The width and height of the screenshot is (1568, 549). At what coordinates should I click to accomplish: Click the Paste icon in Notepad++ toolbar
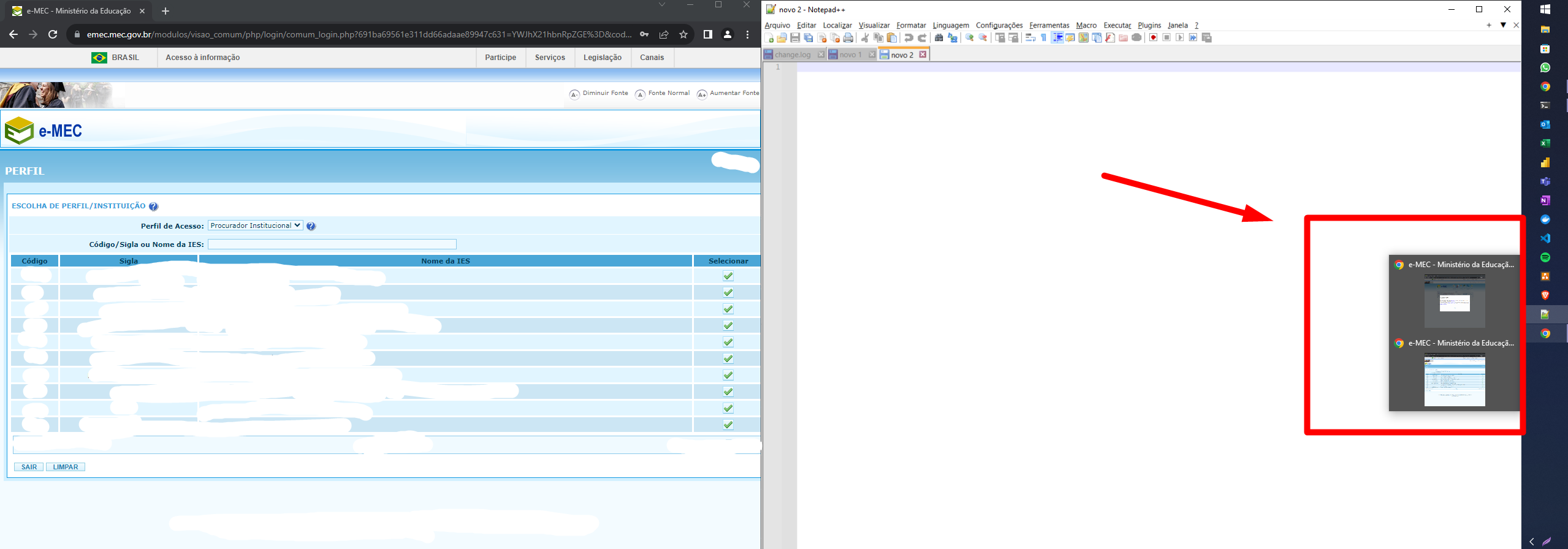click(x=892, y=37)
